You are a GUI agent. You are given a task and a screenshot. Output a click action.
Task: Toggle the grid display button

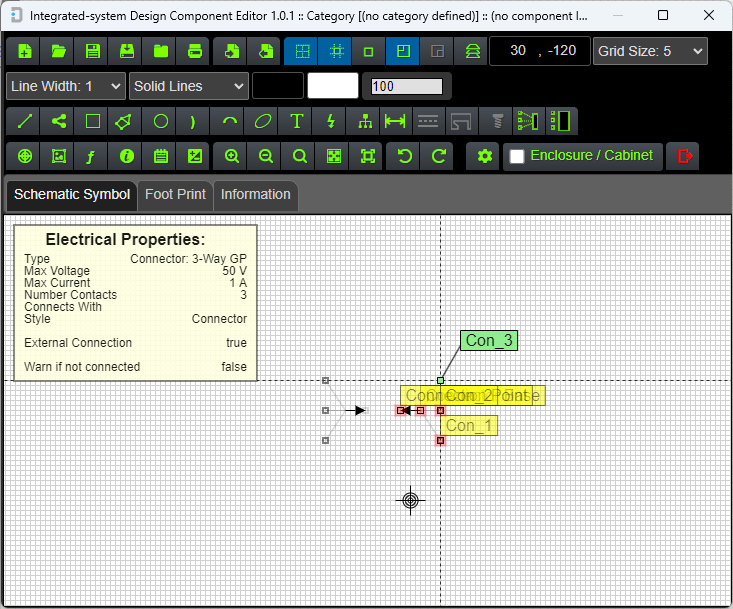(301, 51)
